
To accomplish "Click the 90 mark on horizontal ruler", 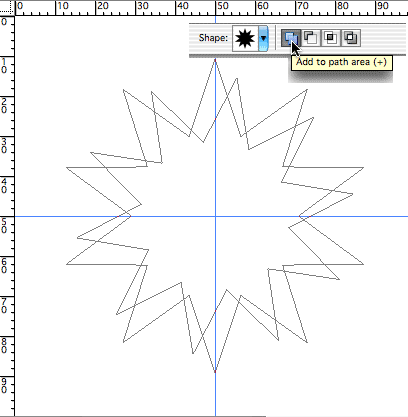I will tap(382, 6).
